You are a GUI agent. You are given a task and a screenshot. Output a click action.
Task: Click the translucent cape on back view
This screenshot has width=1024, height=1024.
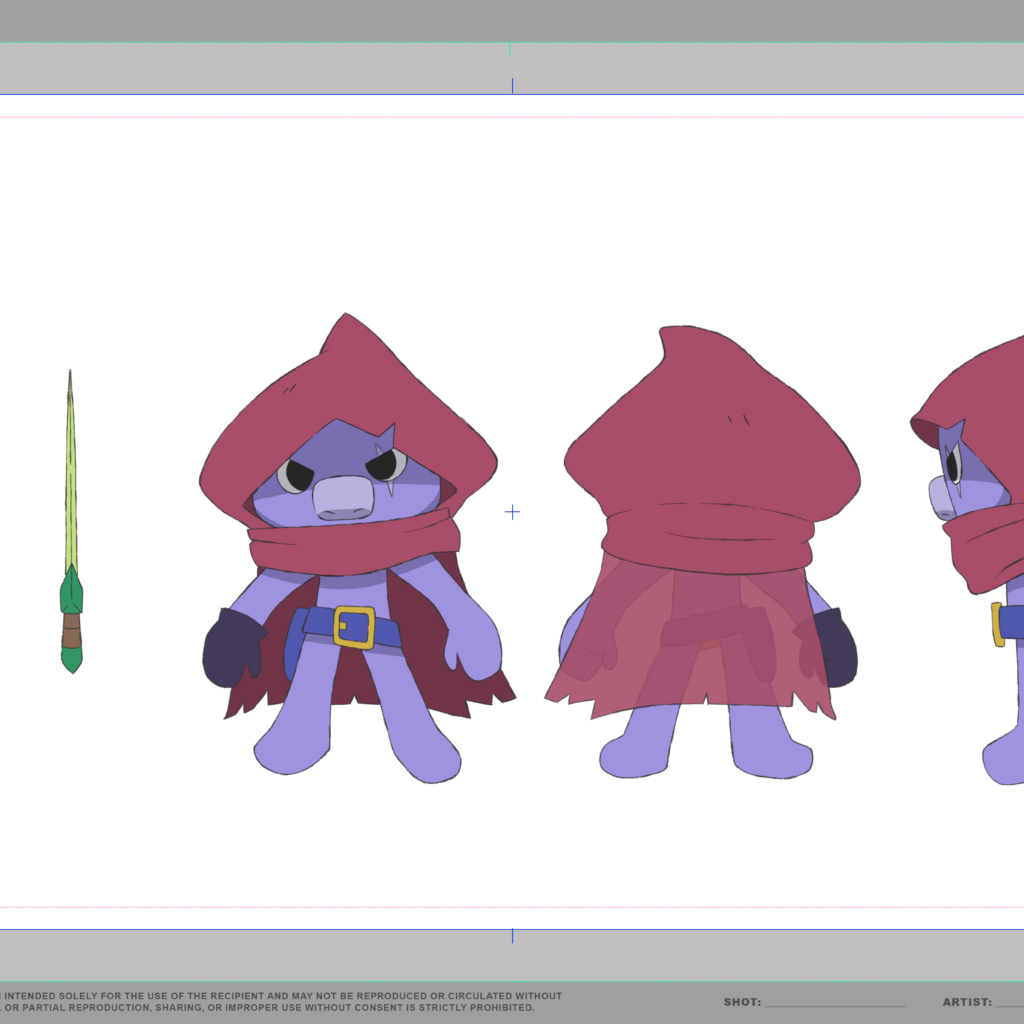(x=690, y=640)
